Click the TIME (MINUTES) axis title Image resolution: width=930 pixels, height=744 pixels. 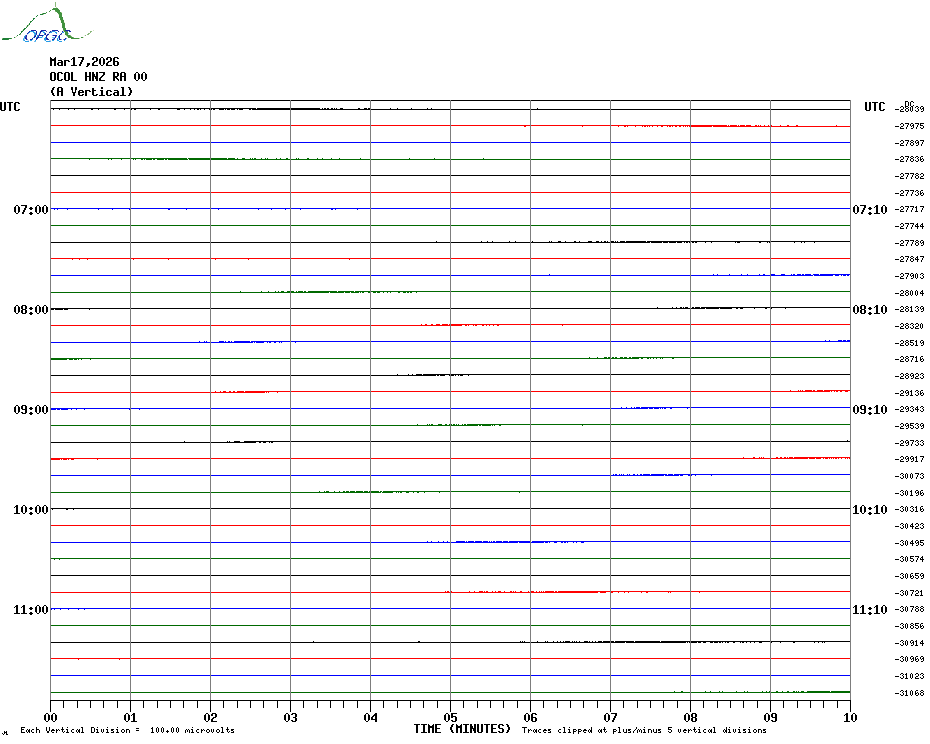pos(462,729)
